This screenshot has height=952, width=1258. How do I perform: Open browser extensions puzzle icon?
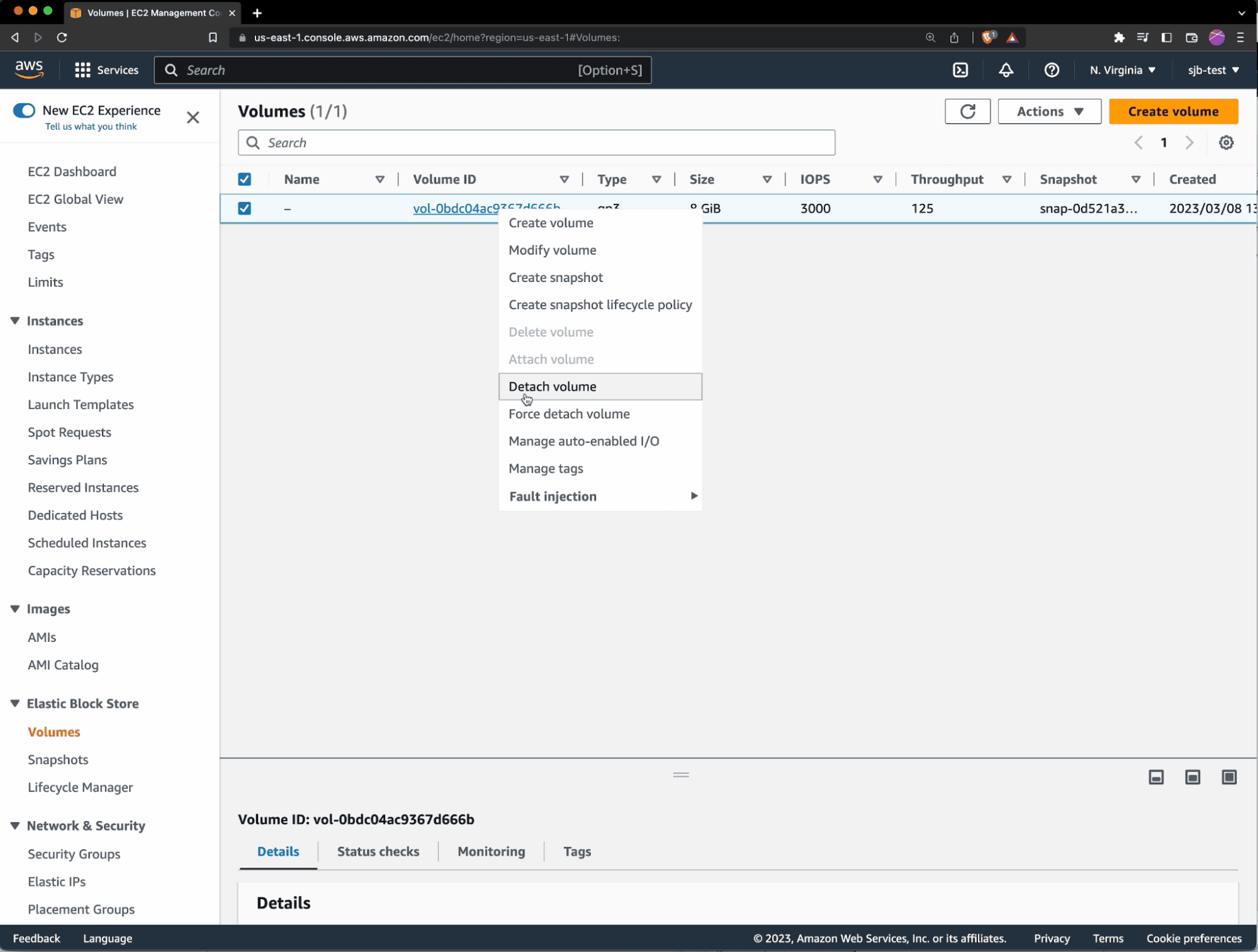pos(1119,37)
